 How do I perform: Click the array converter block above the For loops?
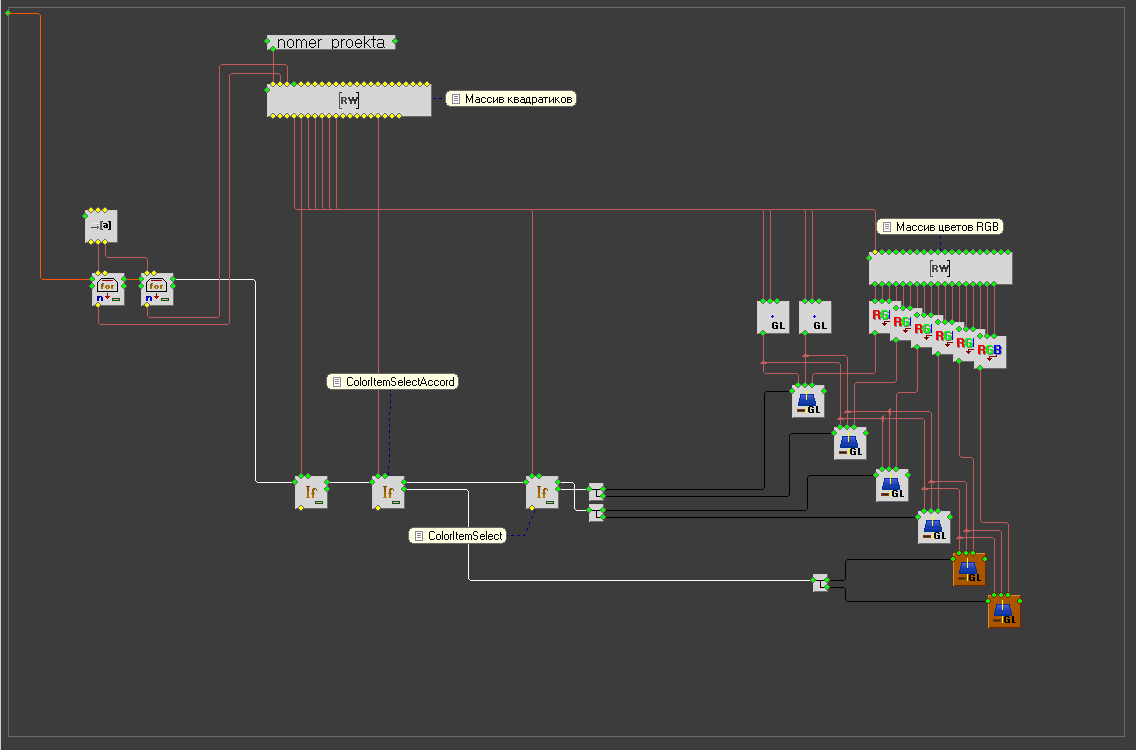click(101, 227)
